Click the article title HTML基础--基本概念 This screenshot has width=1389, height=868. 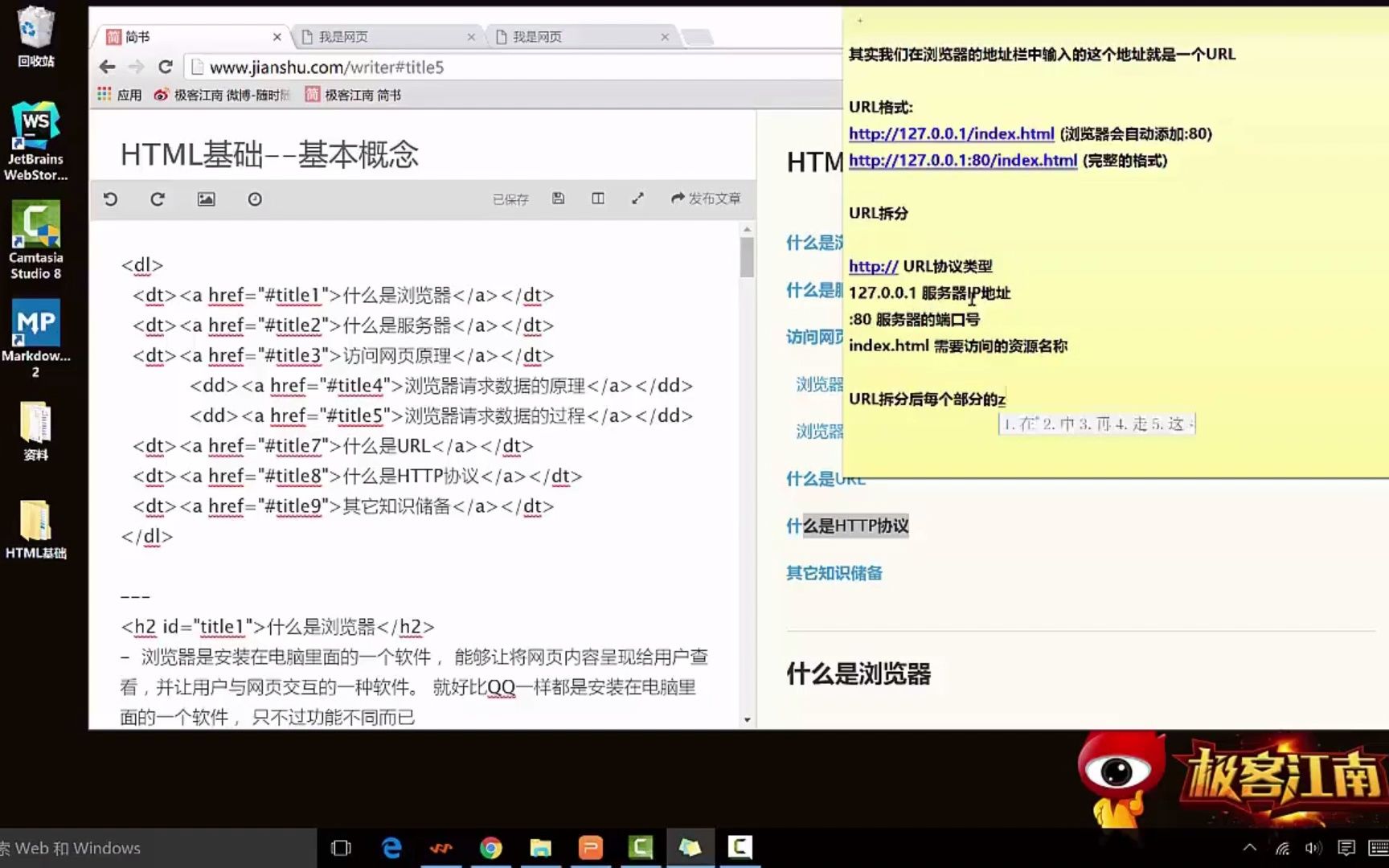click(269, 154)
